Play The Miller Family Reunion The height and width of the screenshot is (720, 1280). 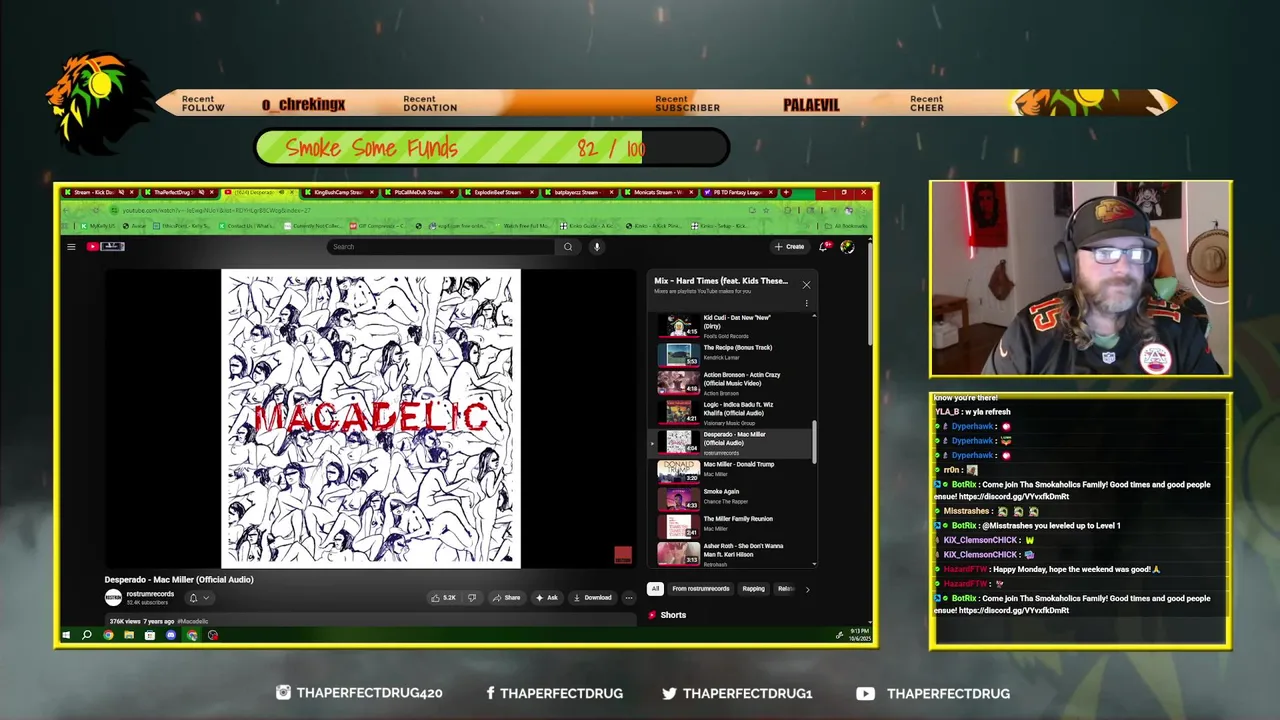click(735, 524)
